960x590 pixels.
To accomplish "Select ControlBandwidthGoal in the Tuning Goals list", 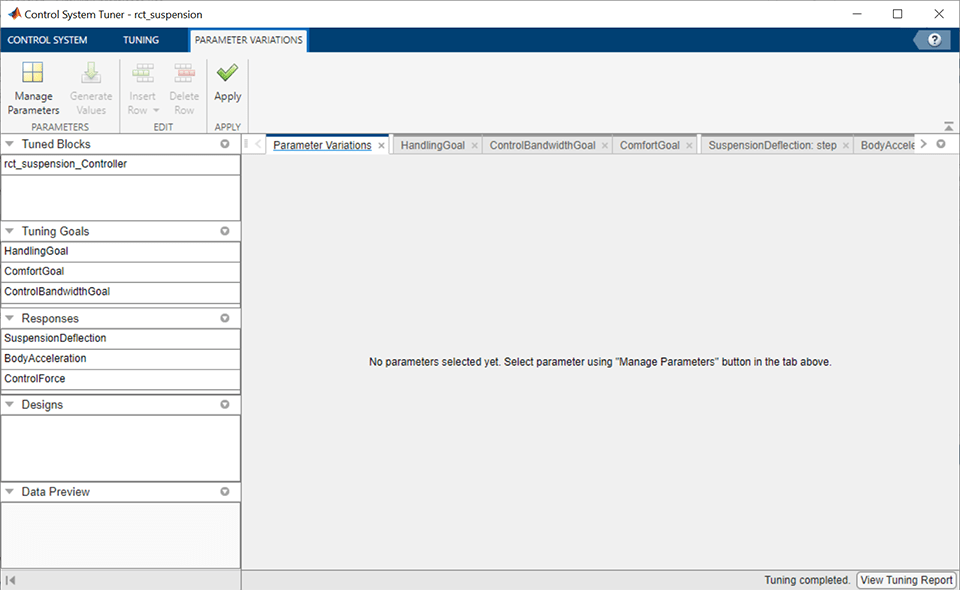I will [121, 291].
